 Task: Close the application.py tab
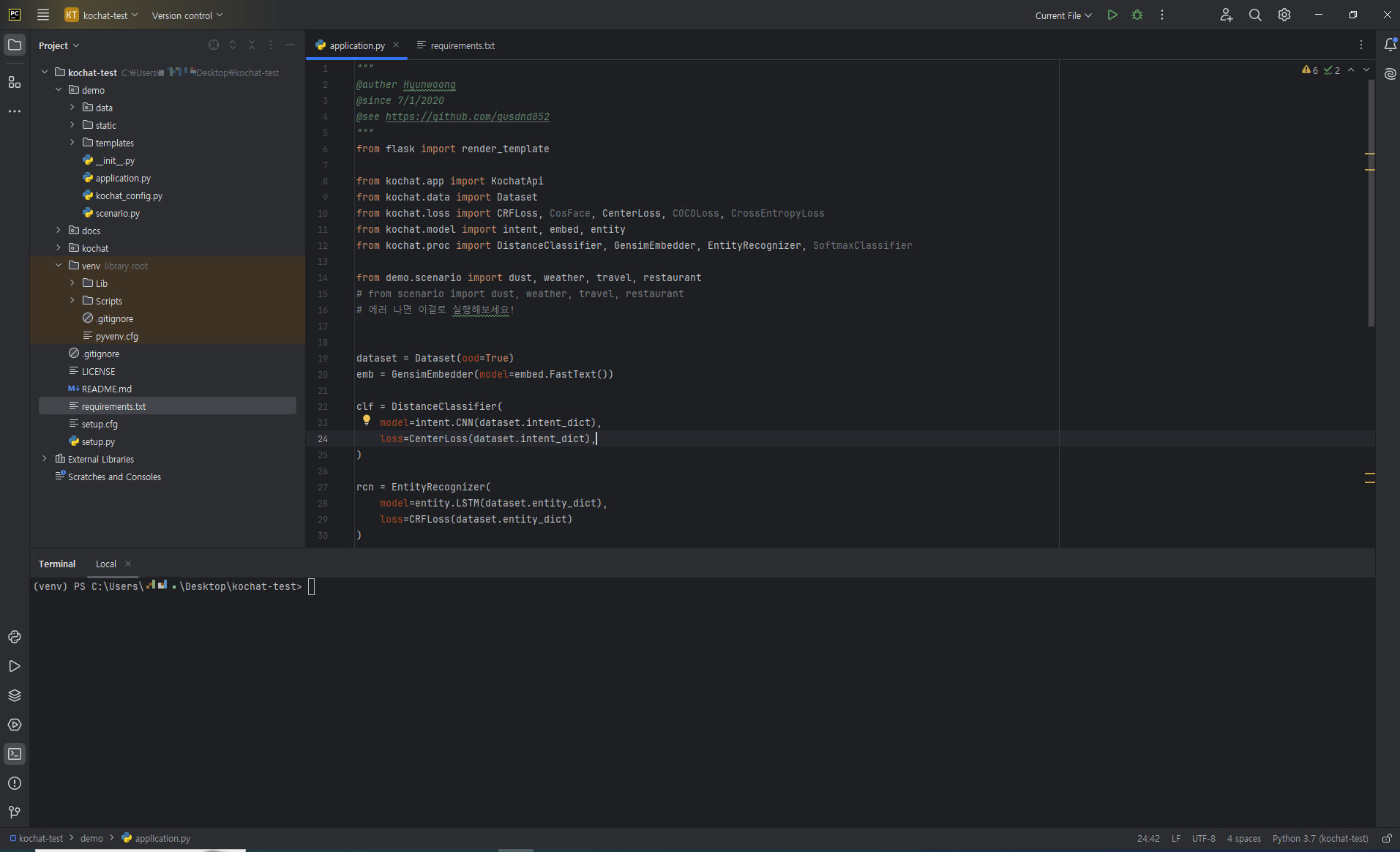tap(396, 45)
